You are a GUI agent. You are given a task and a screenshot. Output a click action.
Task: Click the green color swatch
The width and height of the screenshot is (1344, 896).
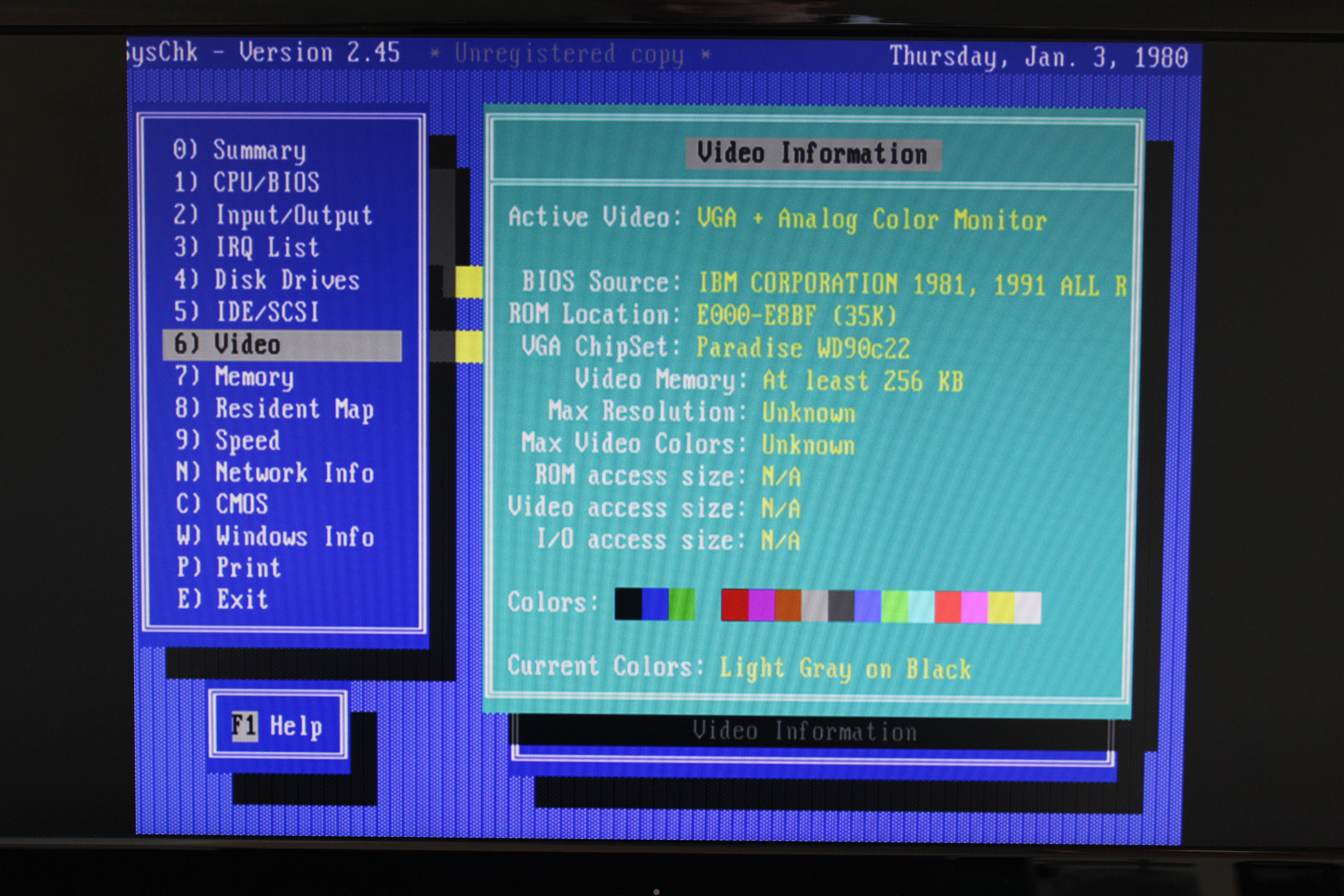[x=682, y=604]
